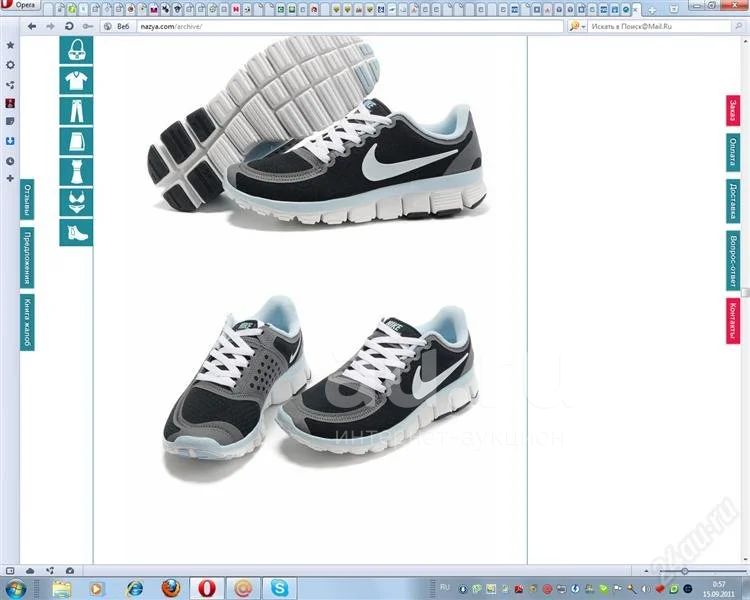The image size is (750, 600).
Task: Click the RU language indicator
Action: pos(445,587)
